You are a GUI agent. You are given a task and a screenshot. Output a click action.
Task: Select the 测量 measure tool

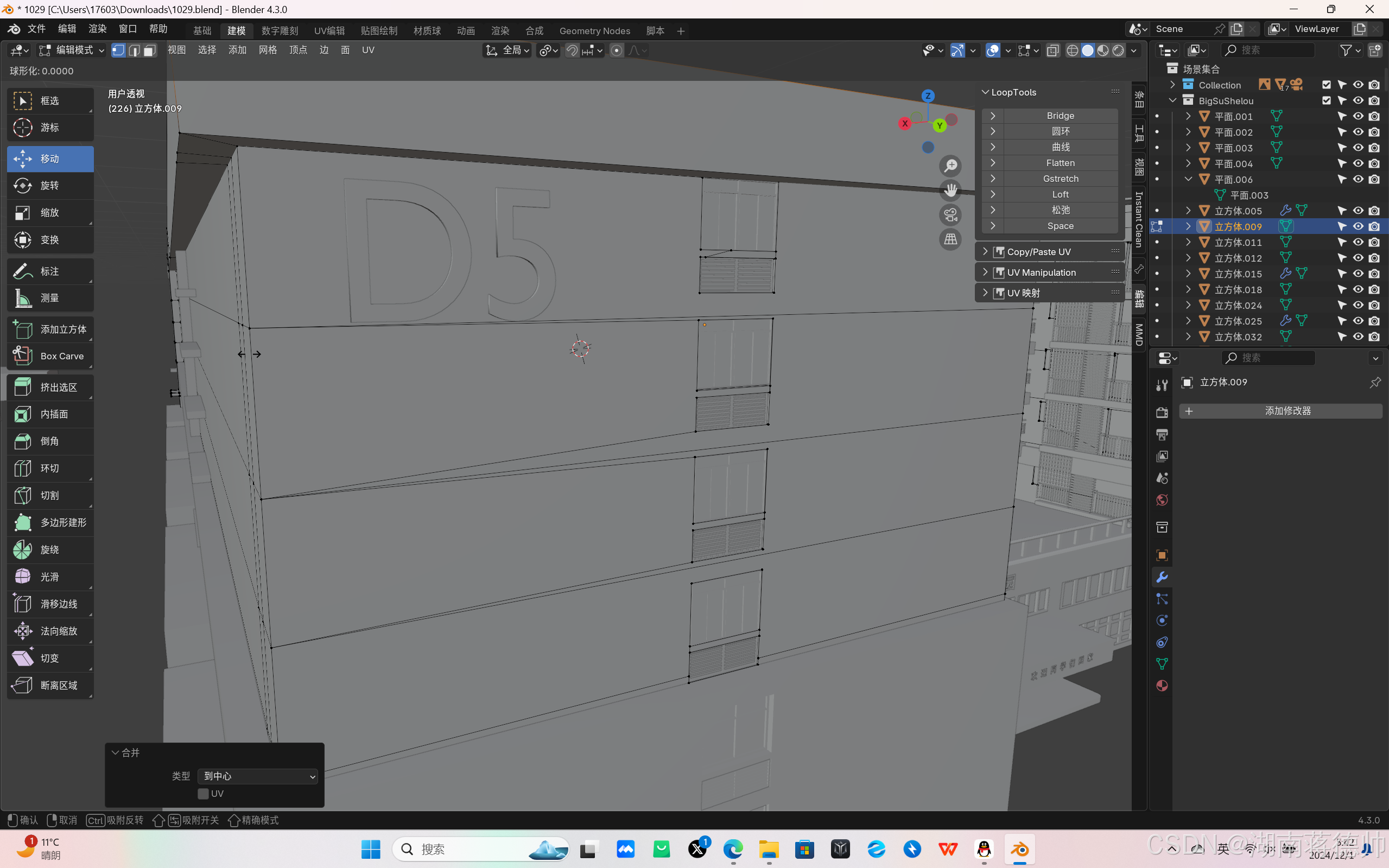point(50,298)
